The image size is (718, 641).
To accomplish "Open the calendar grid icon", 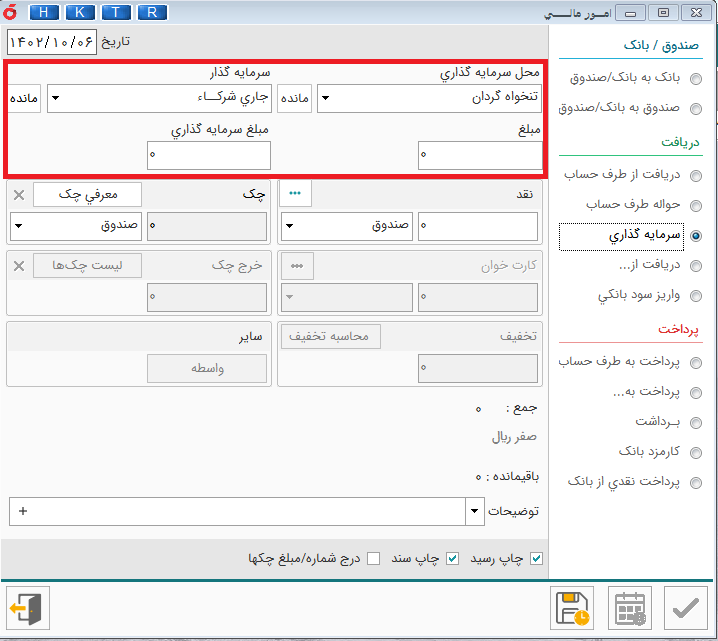I will point(630,607).
